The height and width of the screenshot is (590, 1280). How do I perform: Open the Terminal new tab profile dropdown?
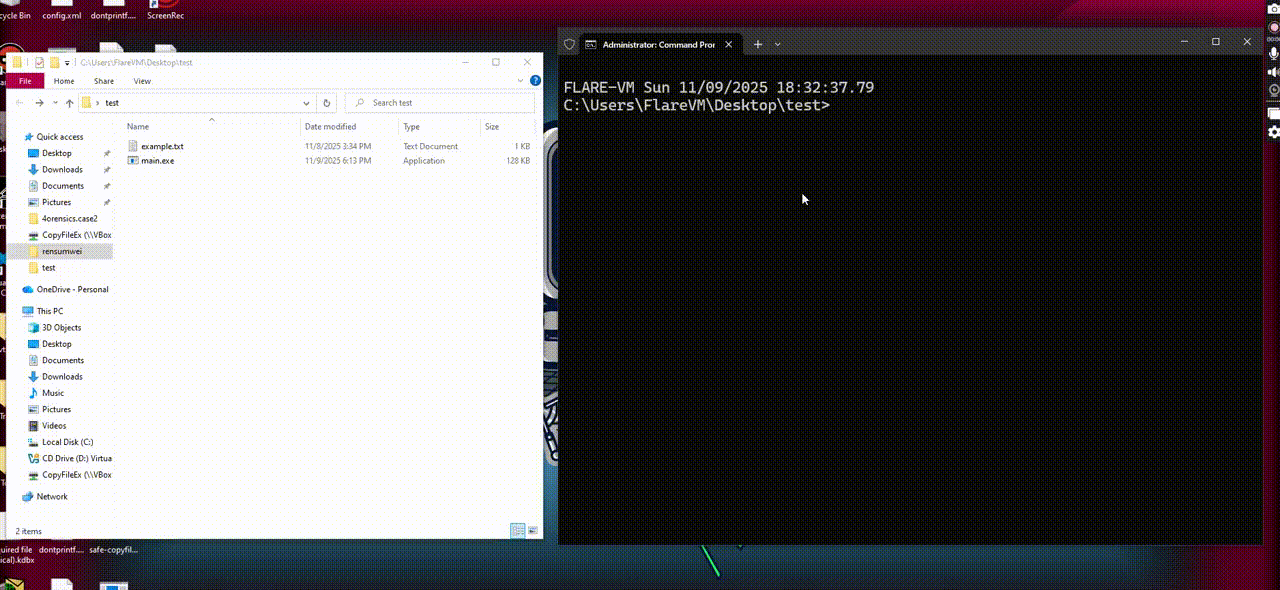(777, 44)
